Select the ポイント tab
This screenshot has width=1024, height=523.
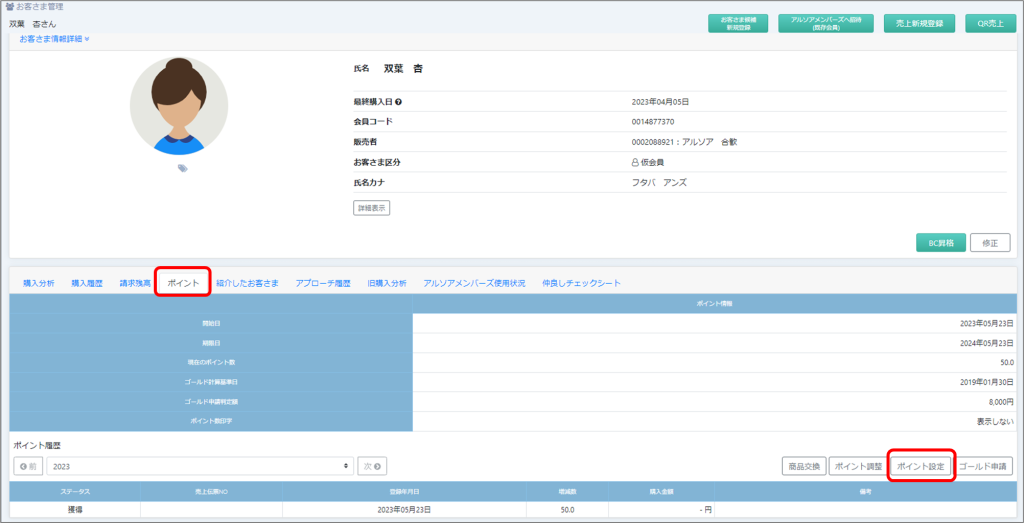183,283
